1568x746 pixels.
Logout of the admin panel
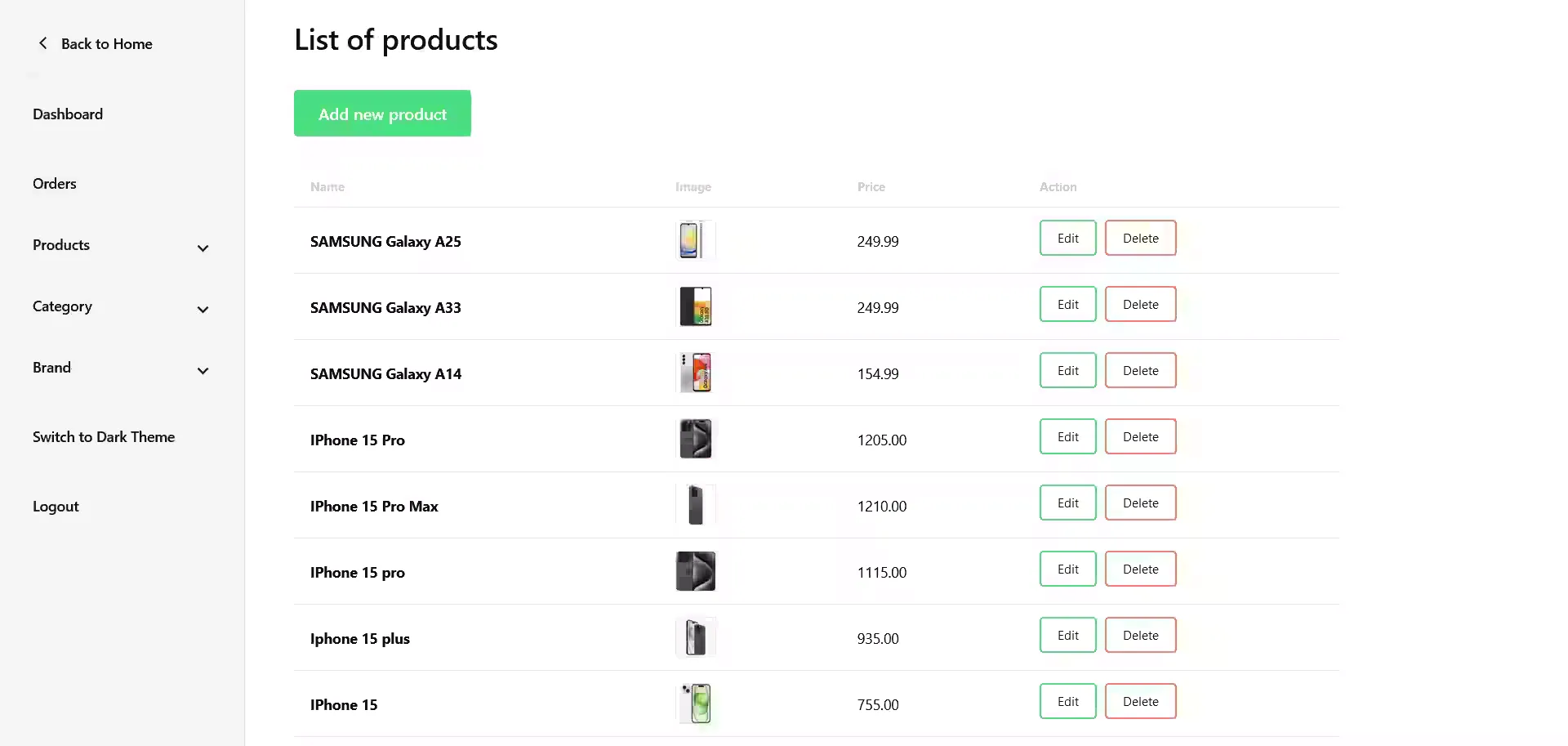[56, 506]
